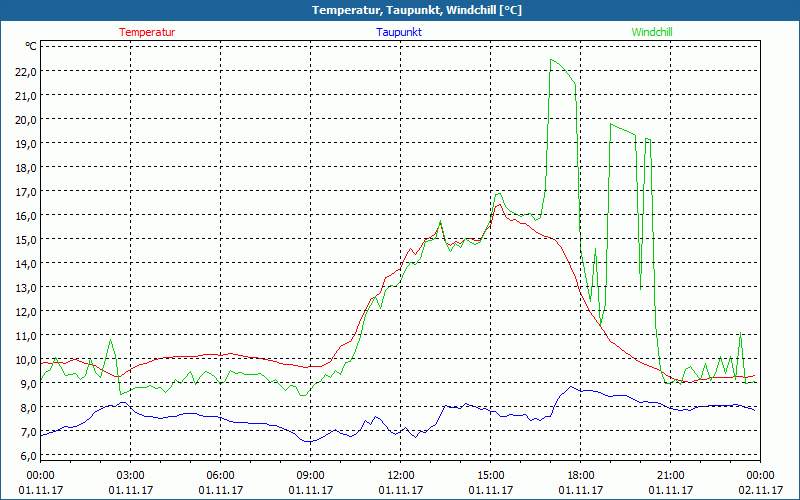This screenshot has height=500, width=800.
Task: Select the 18:00 time label
Action: point(580,475)
